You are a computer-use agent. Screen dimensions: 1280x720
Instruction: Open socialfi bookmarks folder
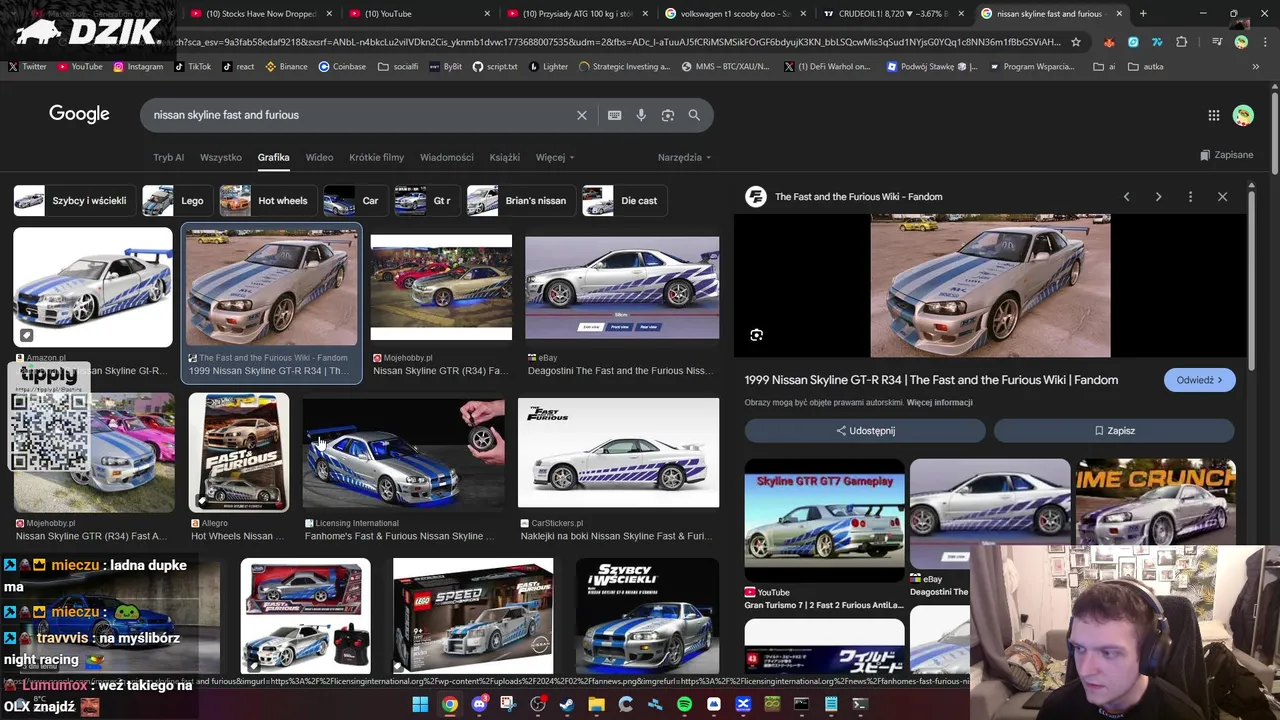pyautogui.click(x=398, y=66)
